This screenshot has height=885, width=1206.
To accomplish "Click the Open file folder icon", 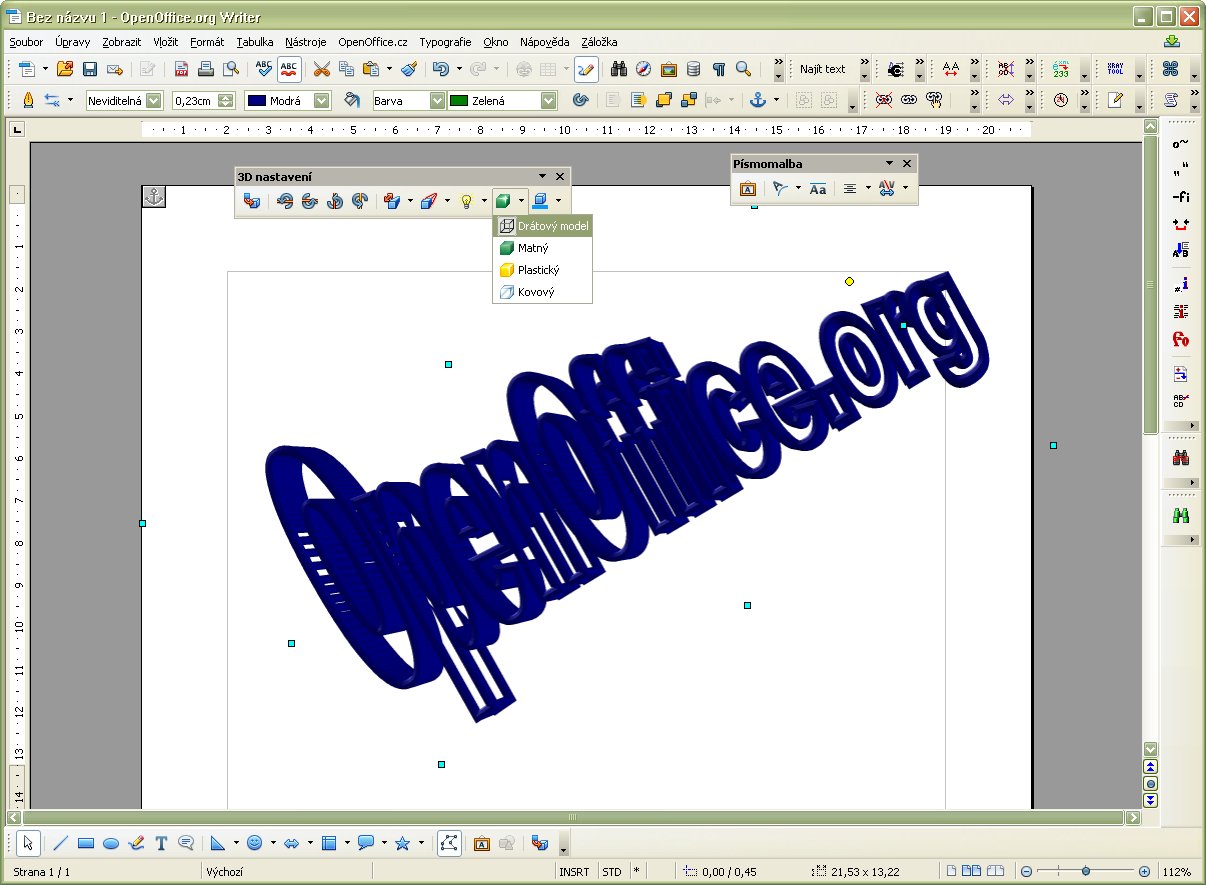I will [65, 69].
